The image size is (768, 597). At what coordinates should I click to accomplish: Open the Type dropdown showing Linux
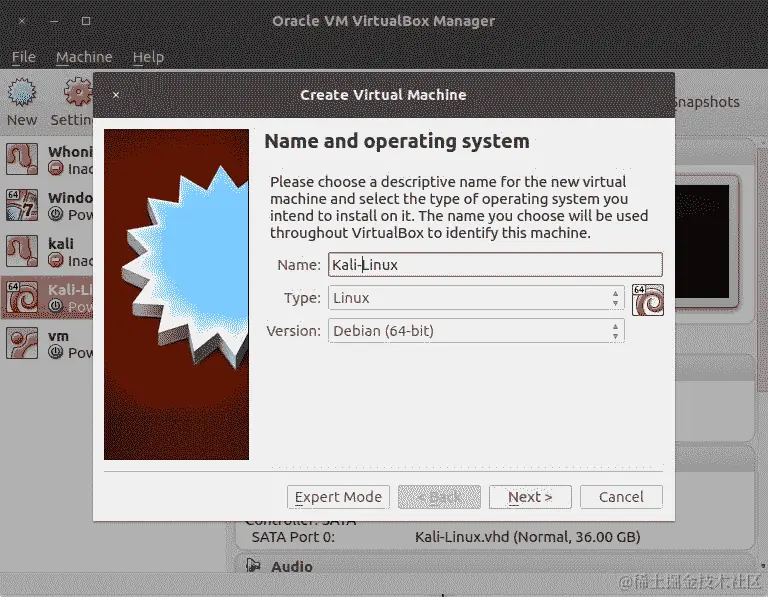[476, 298]
